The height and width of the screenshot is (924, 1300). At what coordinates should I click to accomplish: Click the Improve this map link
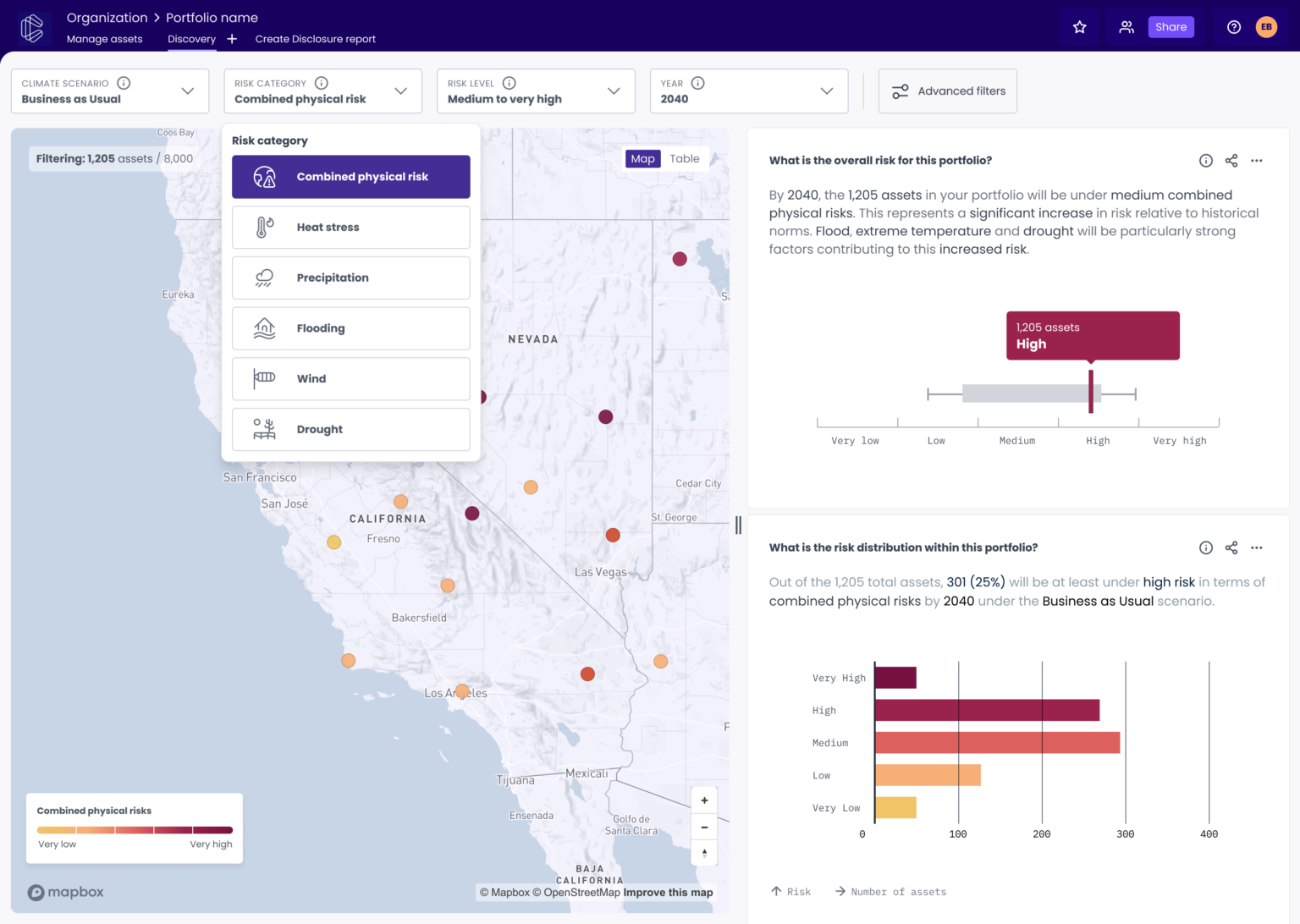(668, 892)
